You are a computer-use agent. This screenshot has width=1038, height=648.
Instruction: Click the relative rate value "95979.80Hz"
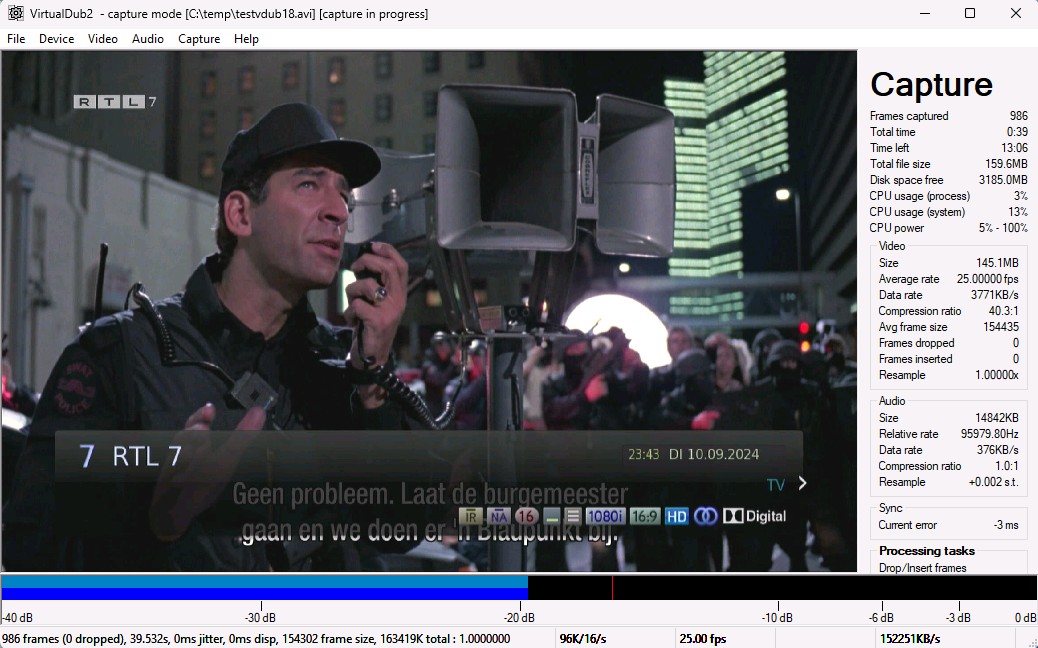990,434
